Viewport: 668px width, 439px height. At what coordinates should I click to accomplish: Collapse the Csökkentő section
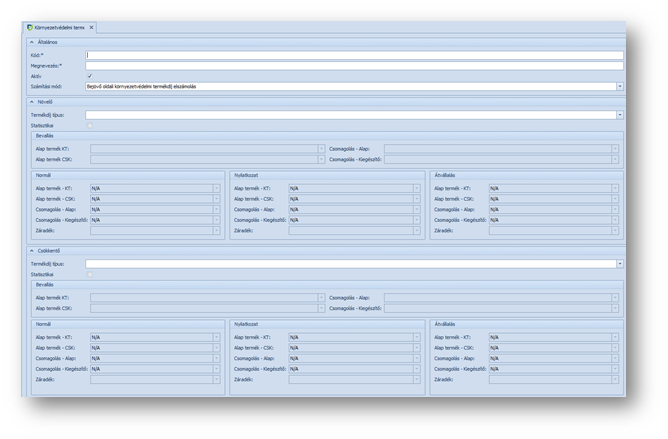point(32,251)
